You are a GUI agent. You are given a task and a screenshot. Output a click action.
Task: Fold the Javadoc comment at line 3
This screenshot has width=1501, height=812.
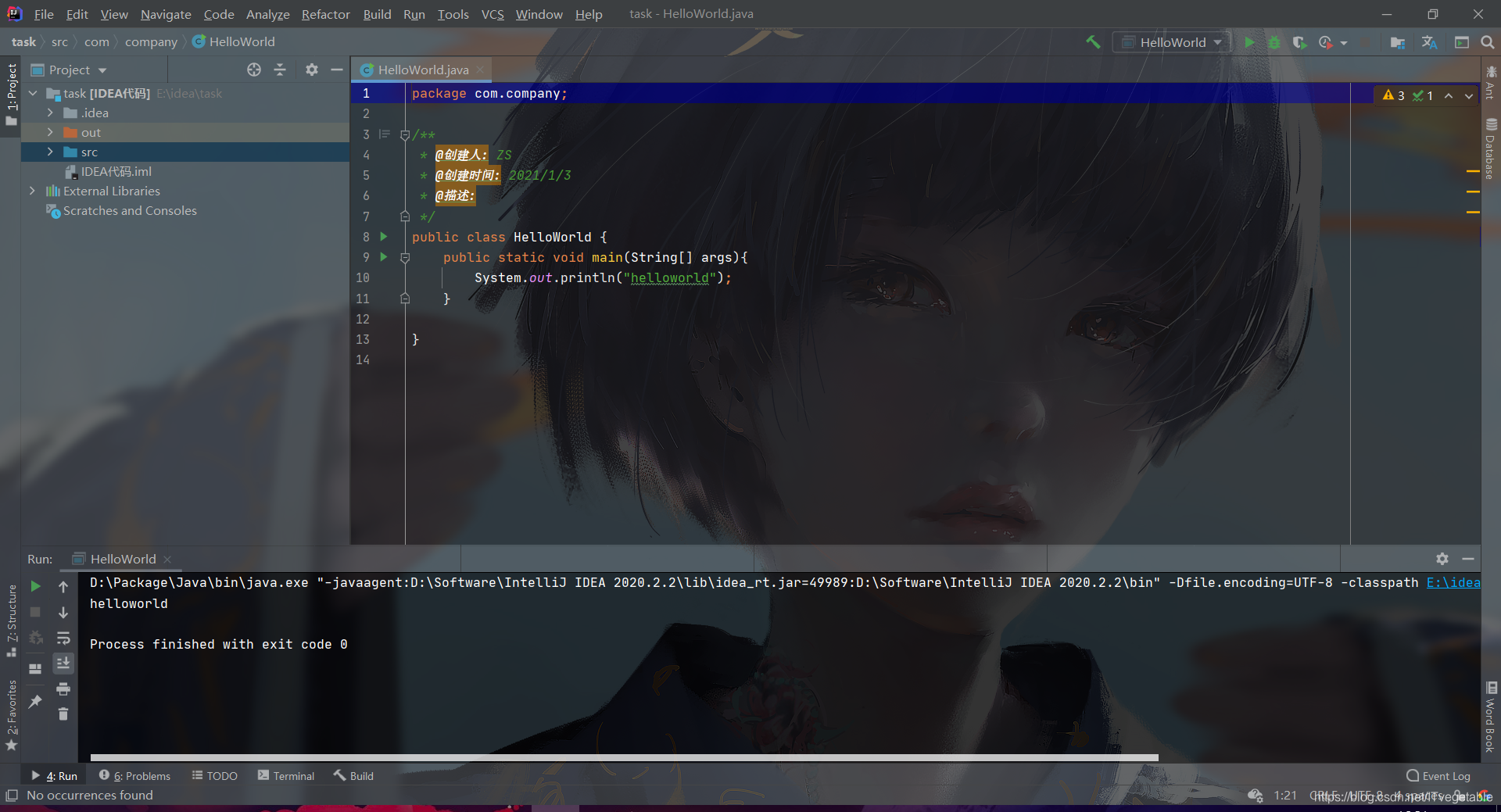(x=405, y=134)
